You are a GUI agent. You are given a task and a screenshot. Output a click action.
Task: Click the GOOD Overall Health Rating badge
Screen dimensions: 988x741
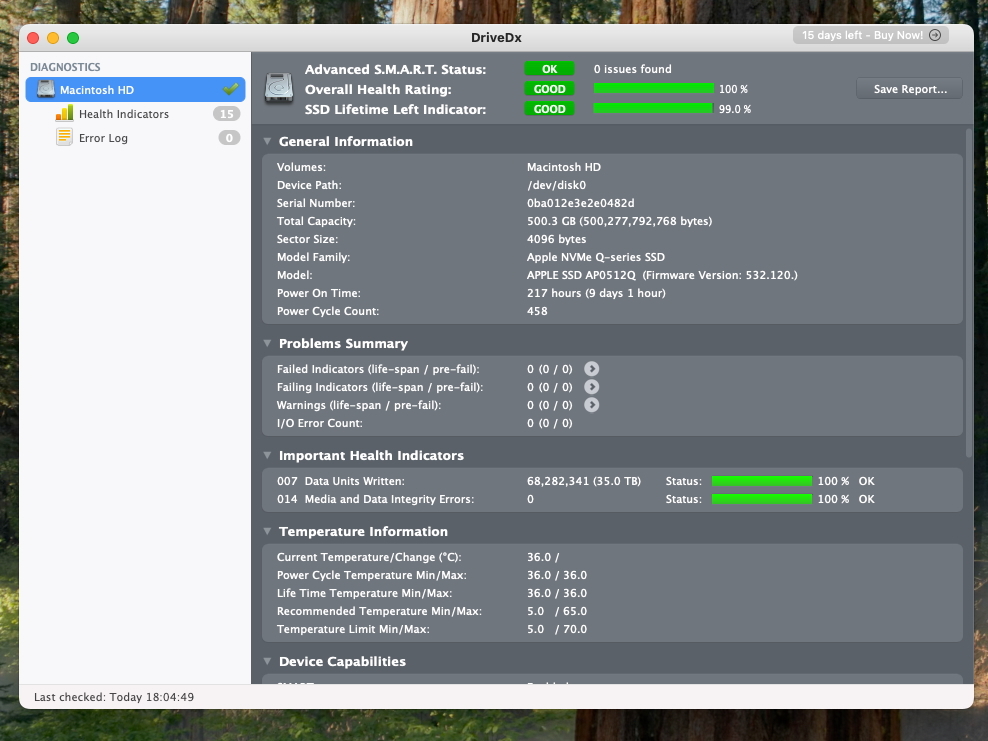coord(549,89)
